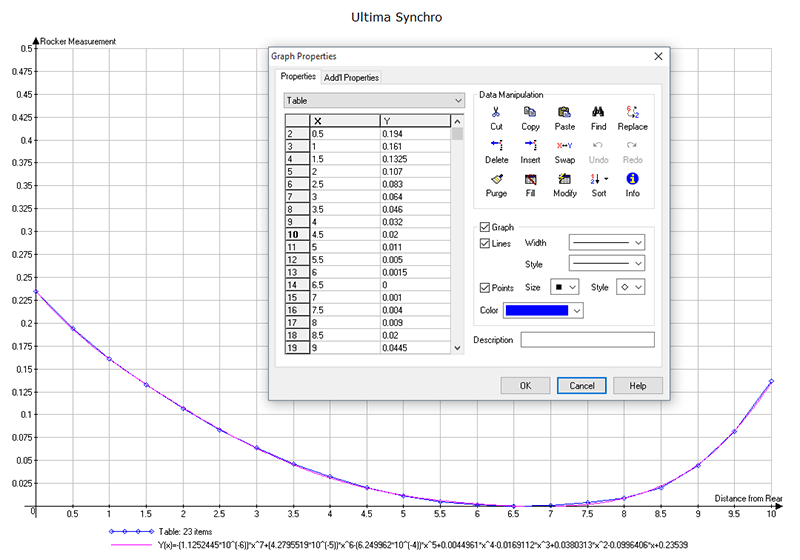Uncheck the Lines checkbox
800x560 pixels.
click(485, 243)
